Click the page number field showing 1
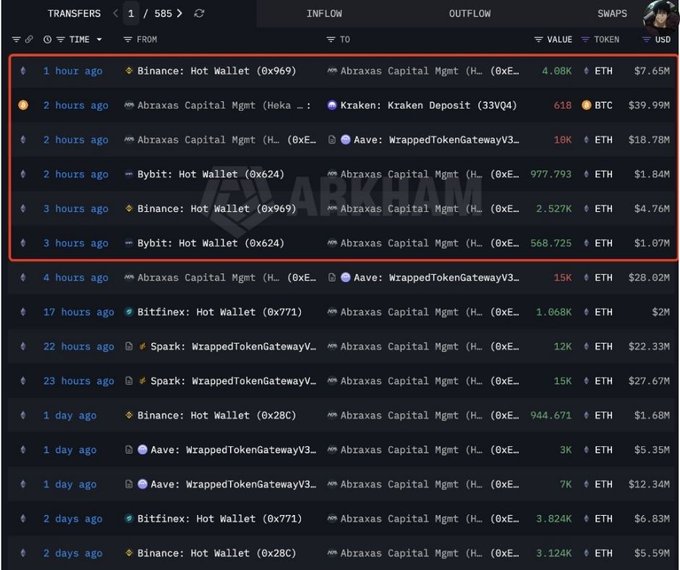 point(131,13)
